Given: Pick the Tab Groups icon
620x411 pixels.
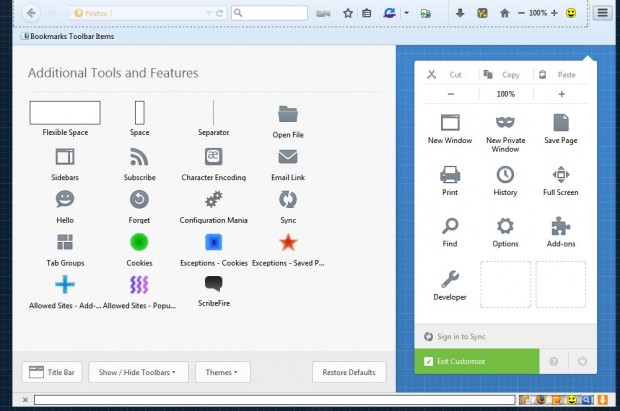Looking at the screenshot, I should click(x=65, y=242).
